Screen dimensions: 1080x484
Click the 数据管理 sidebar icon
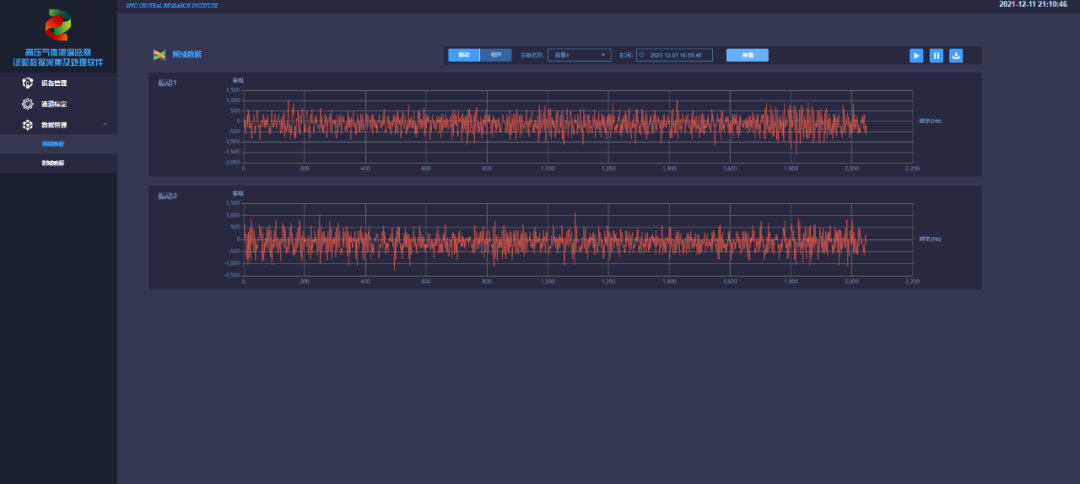point(28,125)
